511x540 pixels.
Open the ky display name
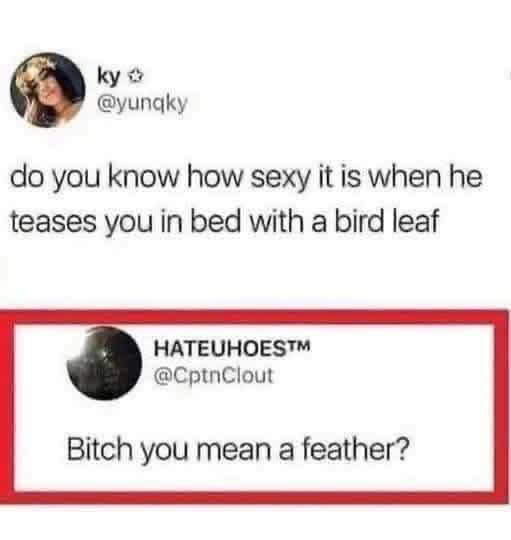[109, 77]
